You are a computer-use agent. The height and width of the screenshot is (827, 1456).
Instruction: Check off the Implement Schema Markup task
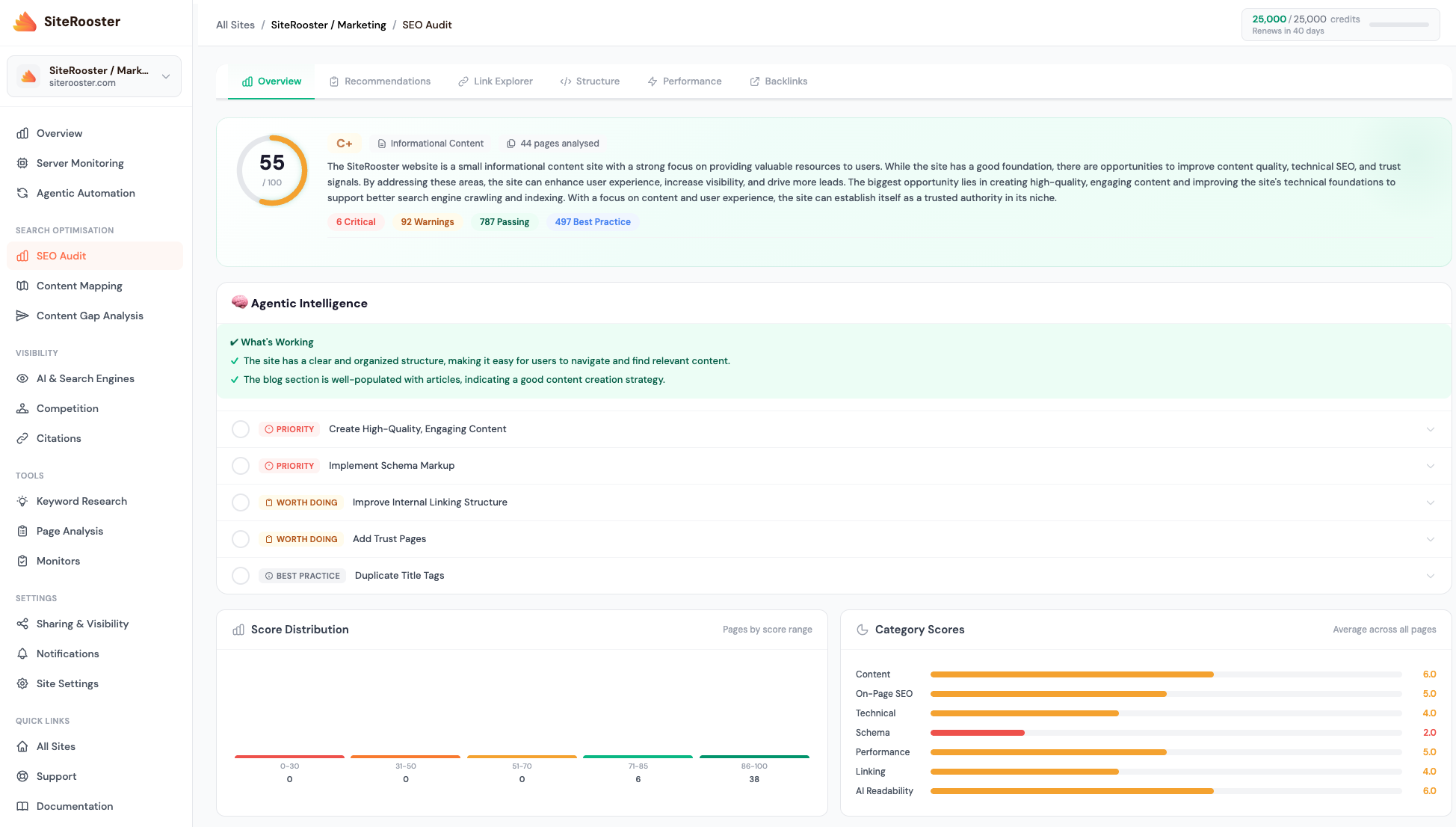point(241,465)
